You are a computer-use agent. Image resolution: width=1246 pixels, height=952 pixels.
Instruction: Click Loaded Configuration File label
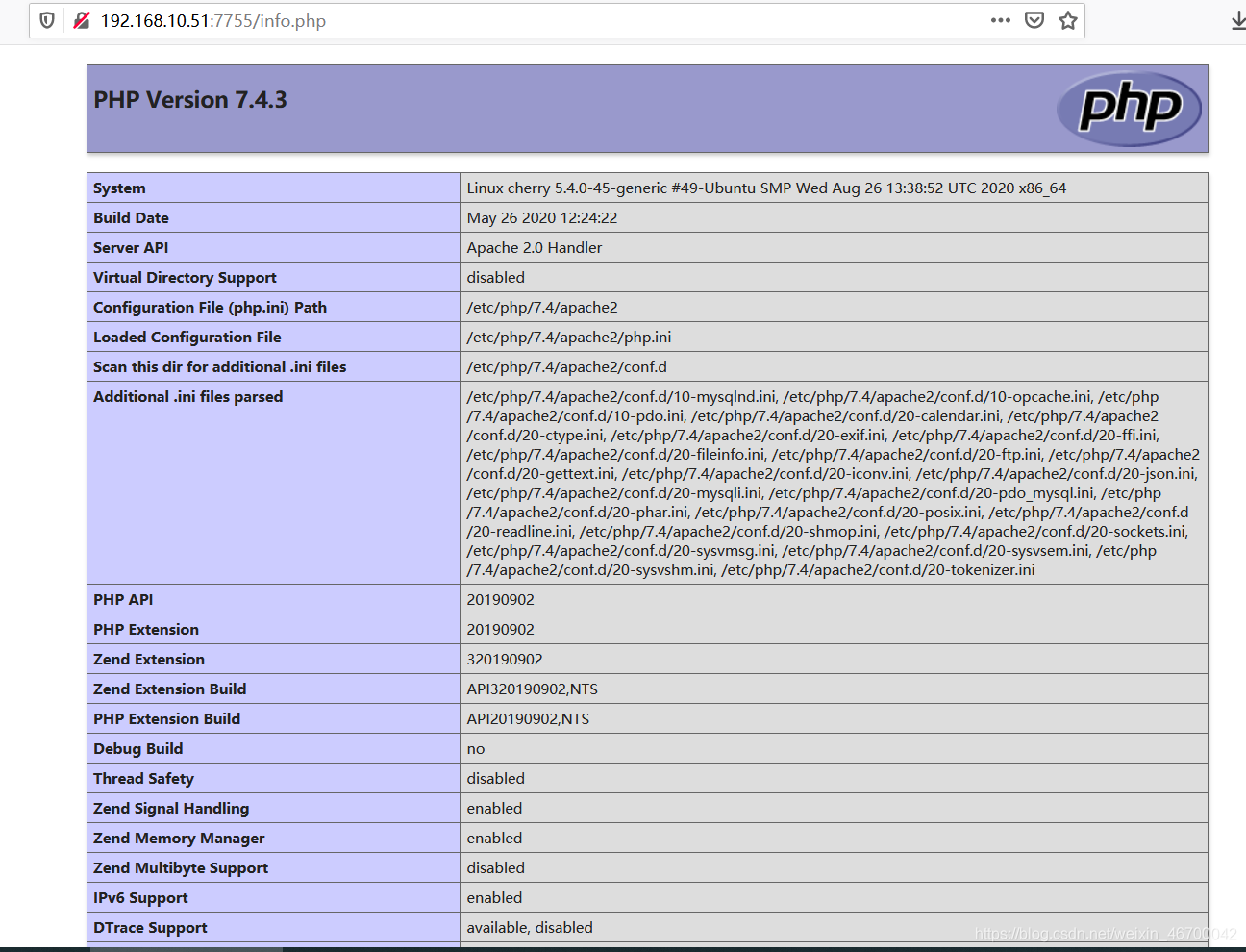(x=187, y=338)
